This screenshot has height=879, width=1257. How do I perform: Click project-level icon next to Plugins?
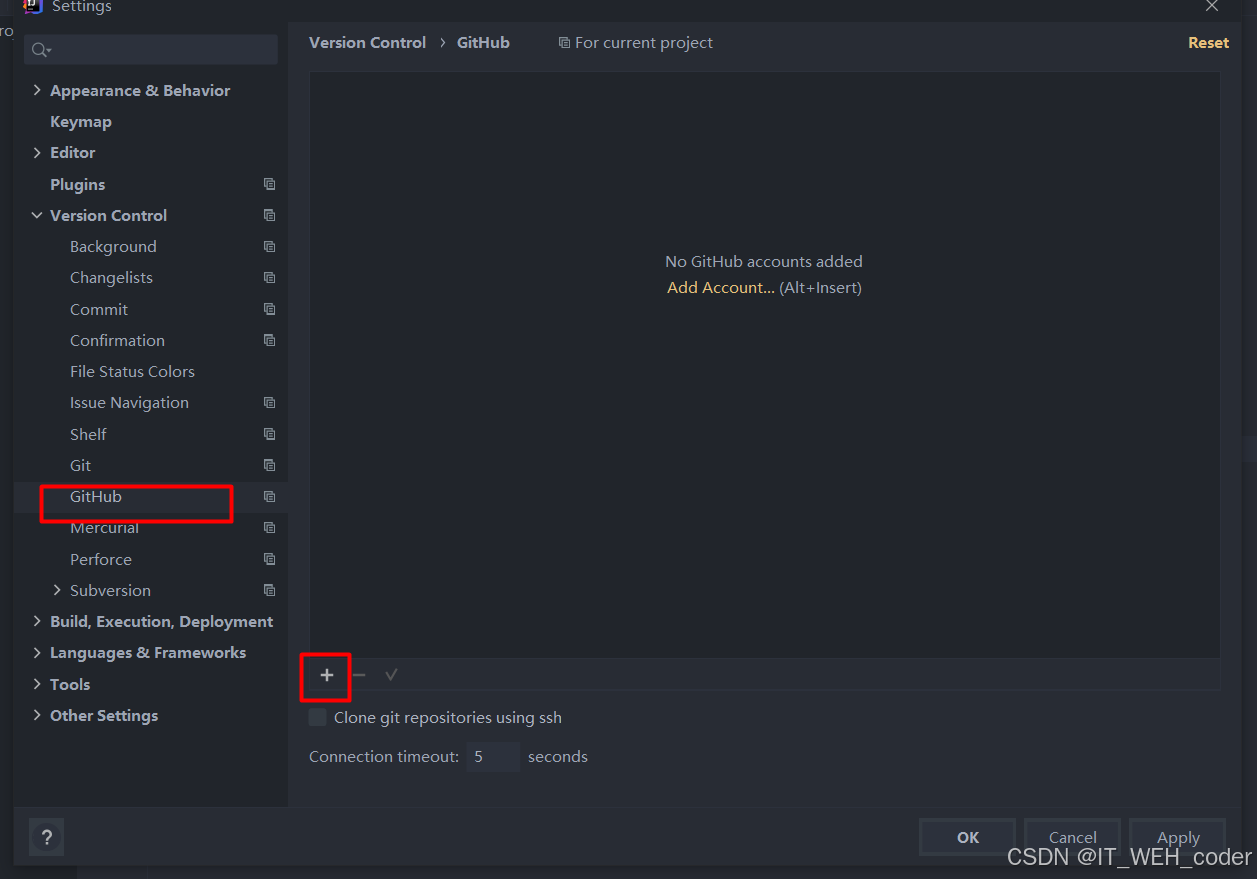point(269,184)
